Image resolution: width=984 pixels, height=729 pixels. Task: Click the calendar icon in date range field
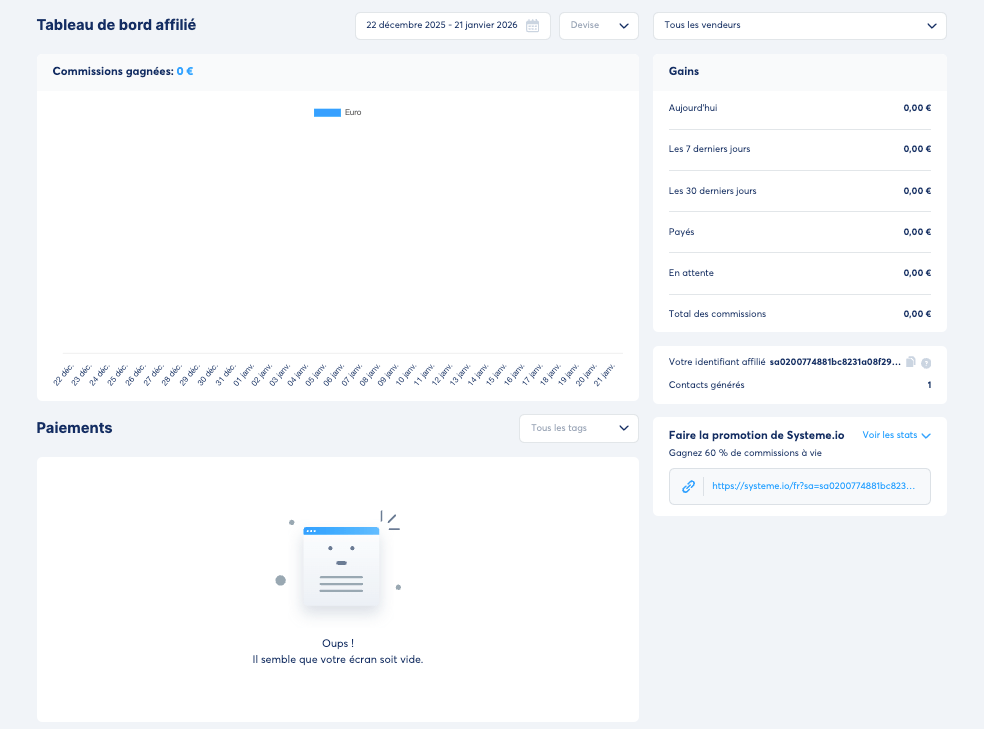[532, 26]
